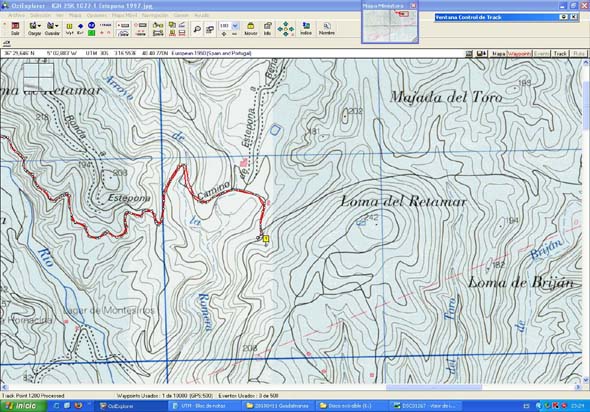The height and width of the screenshot is (412, 590).
Task: Click the 'Loma de Brijan' map label
Action: pyautogui.click(x=522, y=282)
